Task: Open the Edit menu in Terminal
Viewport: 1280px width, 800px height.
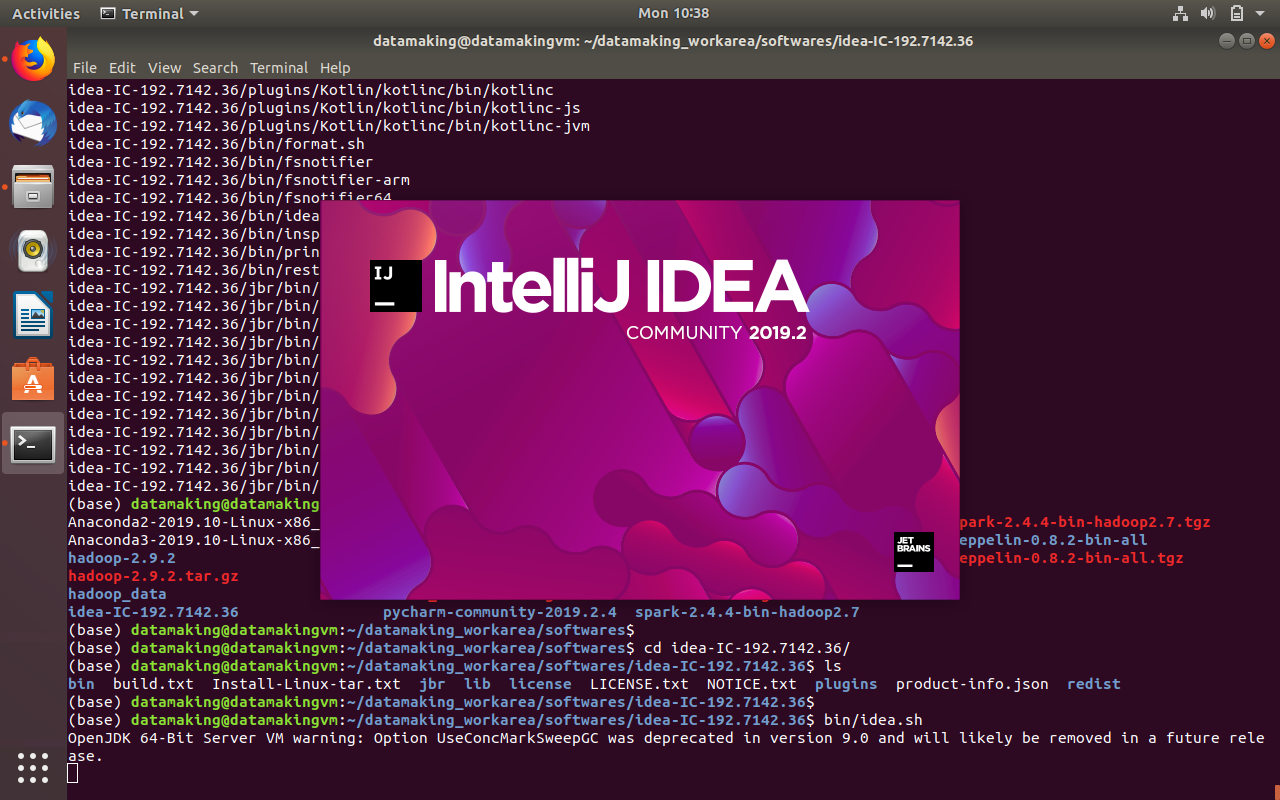Action: 122,68
